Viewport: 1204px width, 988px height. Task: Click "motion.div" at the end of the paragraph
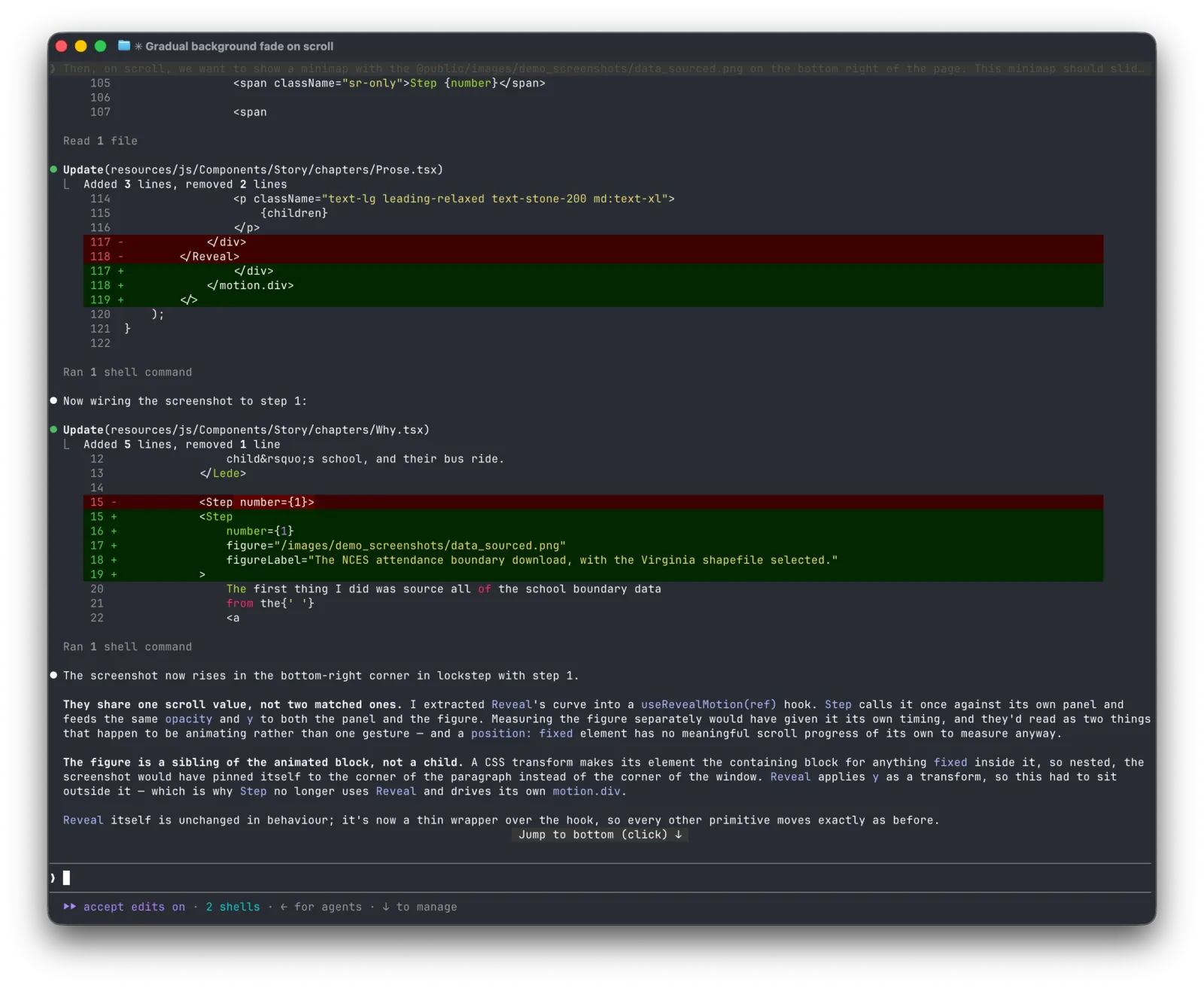click(x=586, y=792)
